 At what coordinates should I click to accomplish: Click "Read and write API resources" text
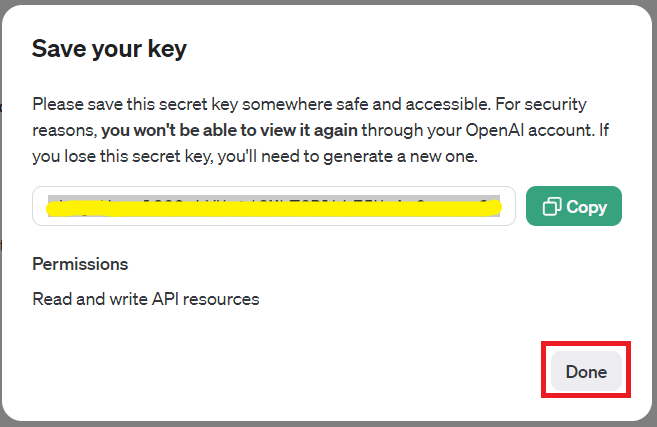point(146,298)
